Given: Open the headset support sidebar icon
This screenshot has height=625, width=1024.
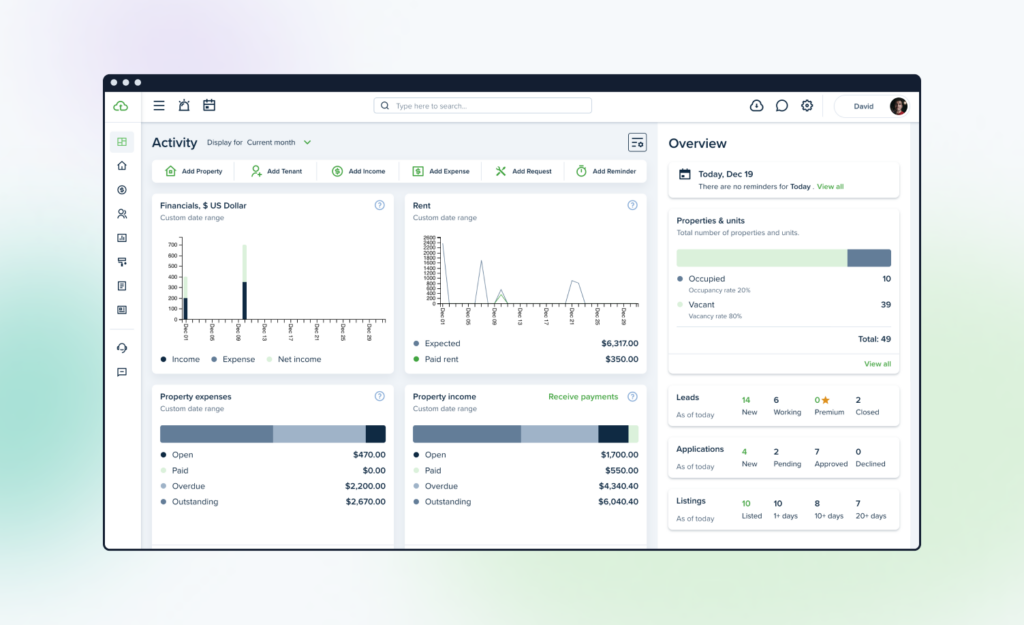Looking at the screenshot, I should pyautogui.click(x=122, y=348).
